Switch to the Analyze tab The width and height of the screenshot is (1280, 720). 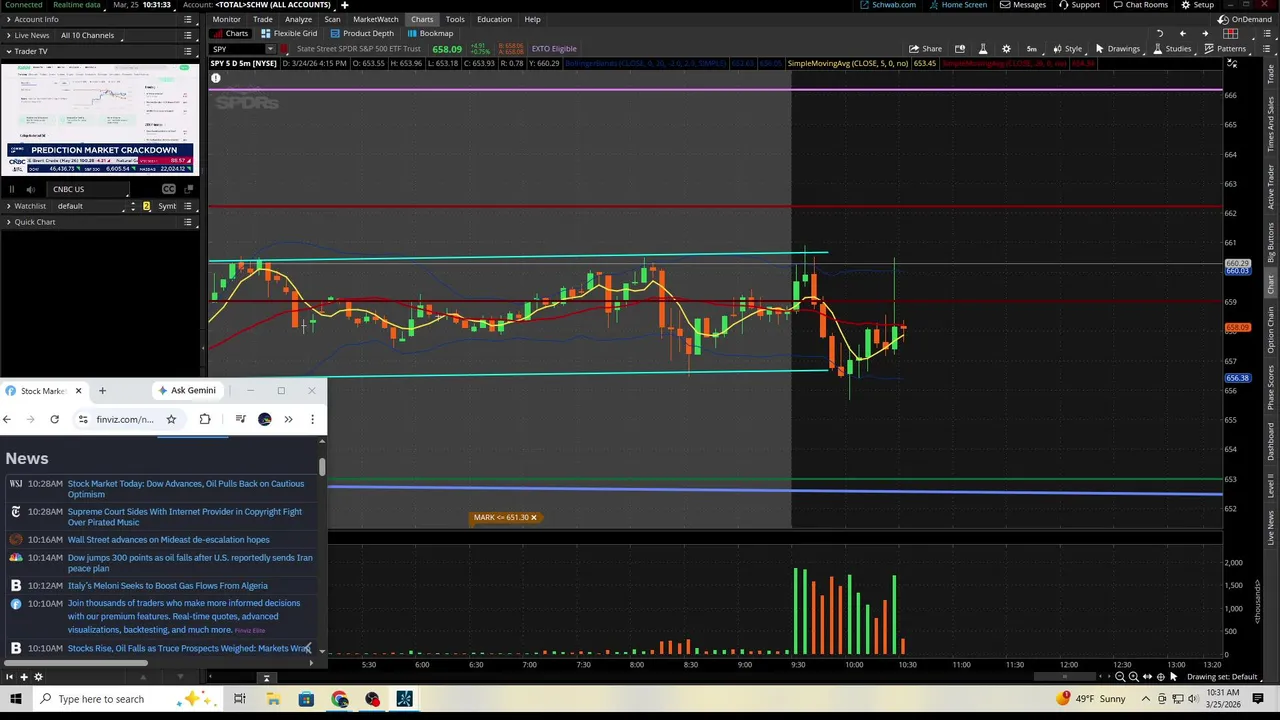pos(298,19)
